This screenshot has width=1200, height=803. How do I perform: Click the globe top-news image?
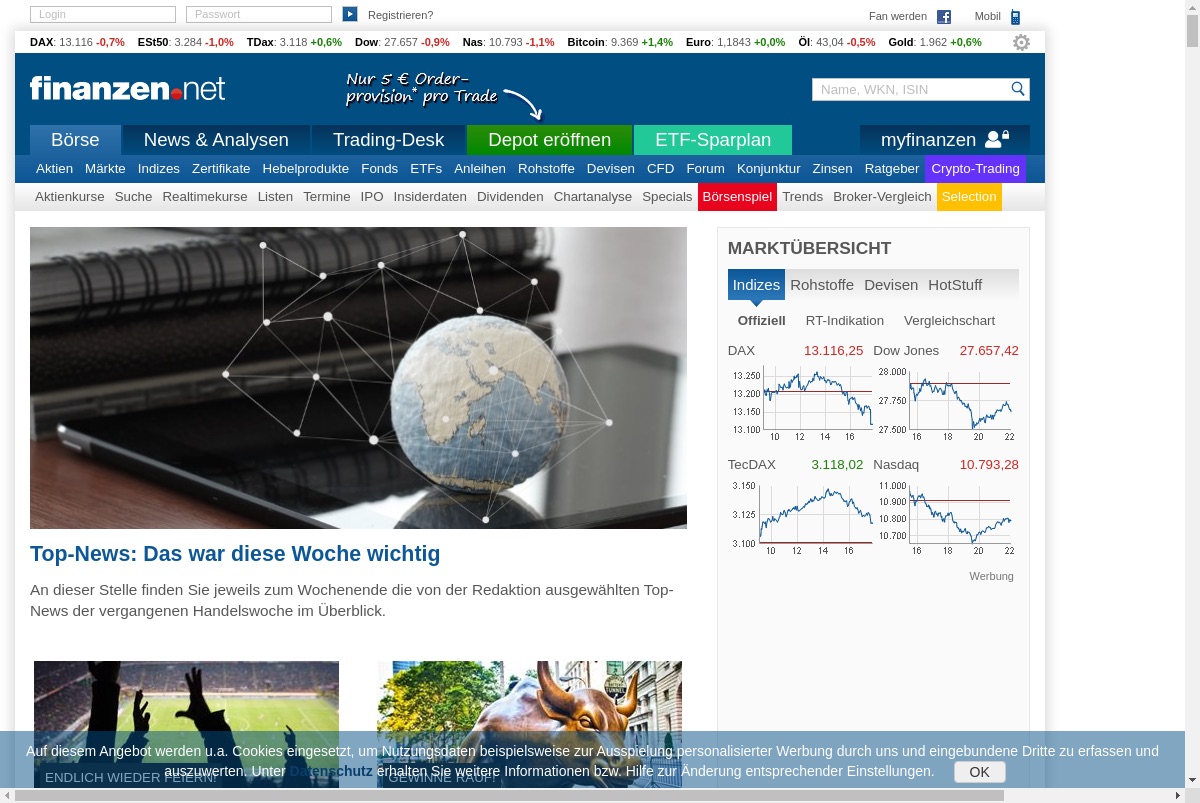tap(358, 378)
